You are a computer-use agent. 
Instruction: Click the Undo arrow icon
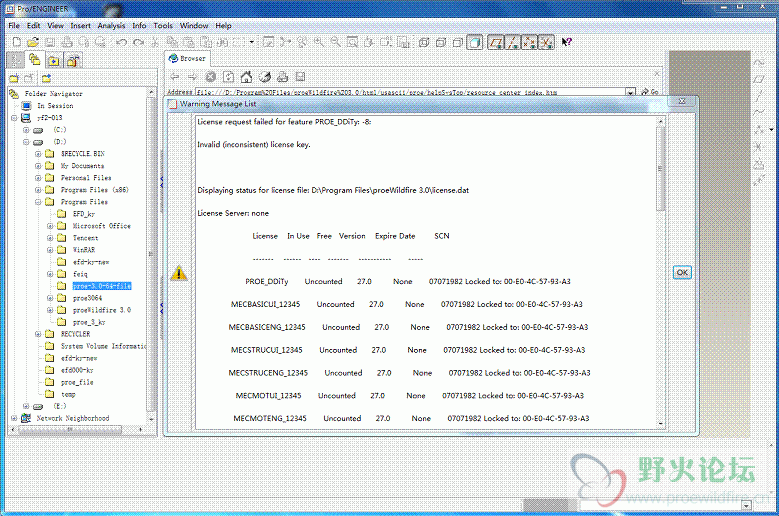click(121, 43)
